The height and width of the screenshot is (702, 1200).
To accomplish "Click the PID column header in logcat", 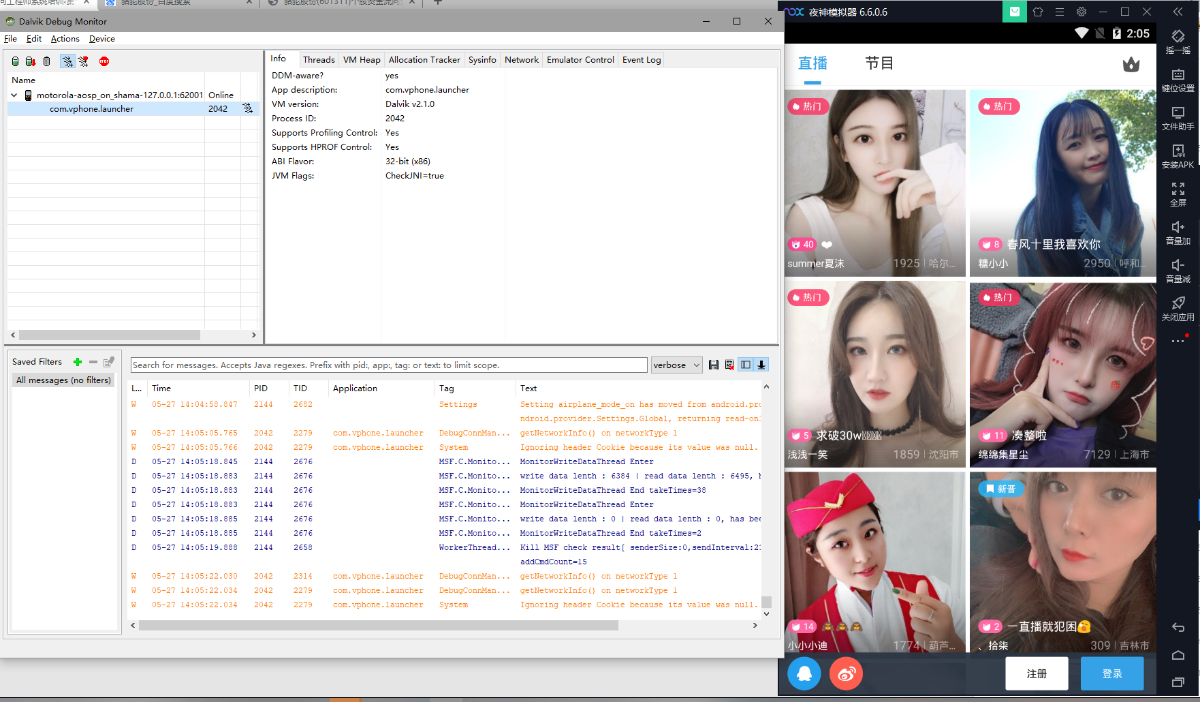I will point(270,388).
